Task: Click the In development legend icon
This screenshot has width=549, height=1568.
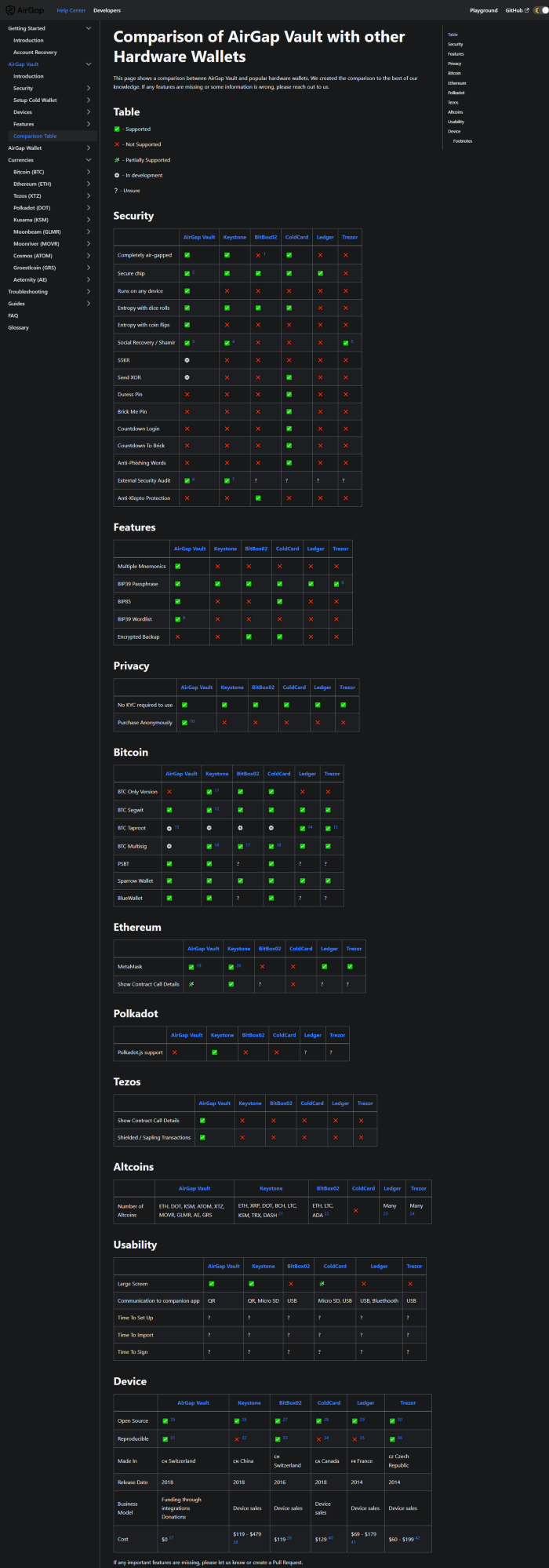Action: (x=117, y=175)
